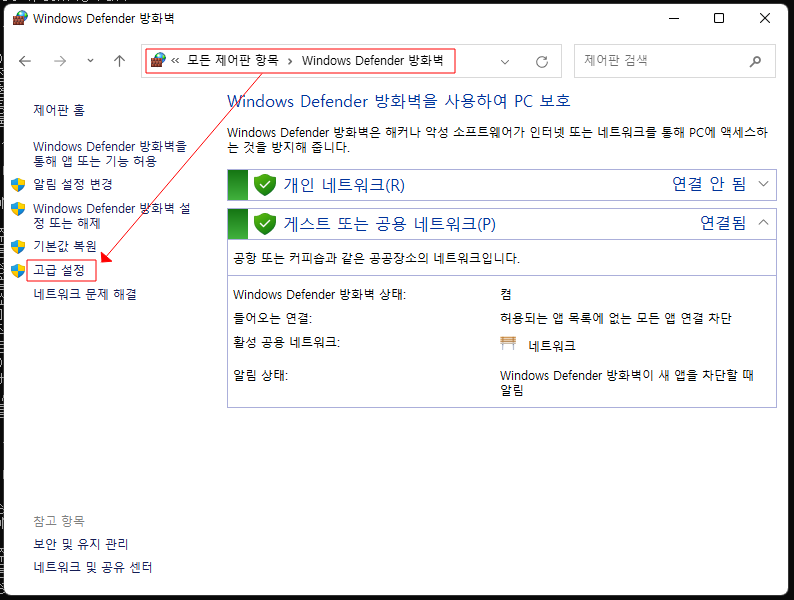Click the Windows Defender 방화벽 상태: label
The width and height of the screenshot is (794, 600).
(x=320, y=294)
